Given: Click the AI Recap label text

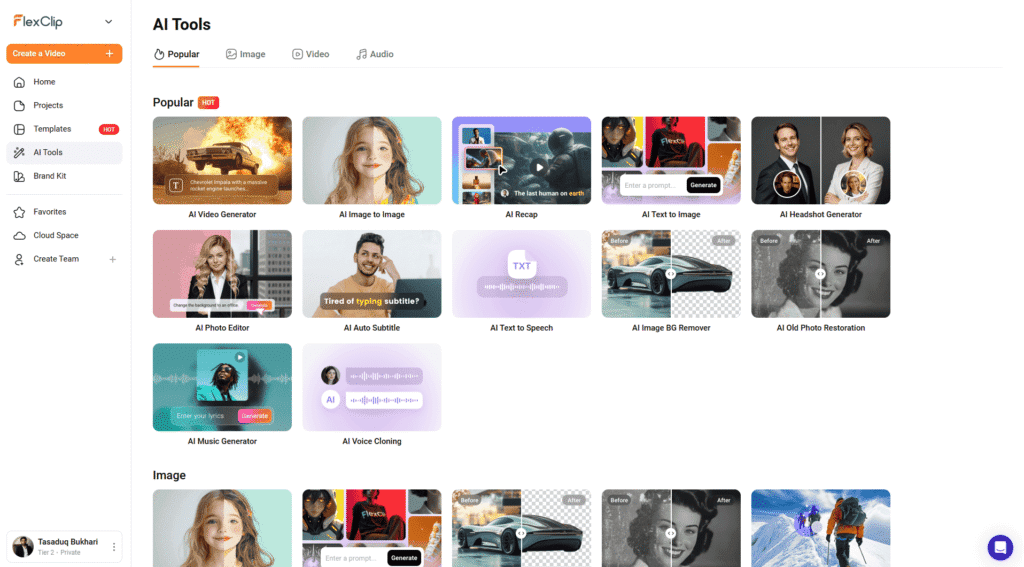Looking at the screenshot, I should point(521,214).
